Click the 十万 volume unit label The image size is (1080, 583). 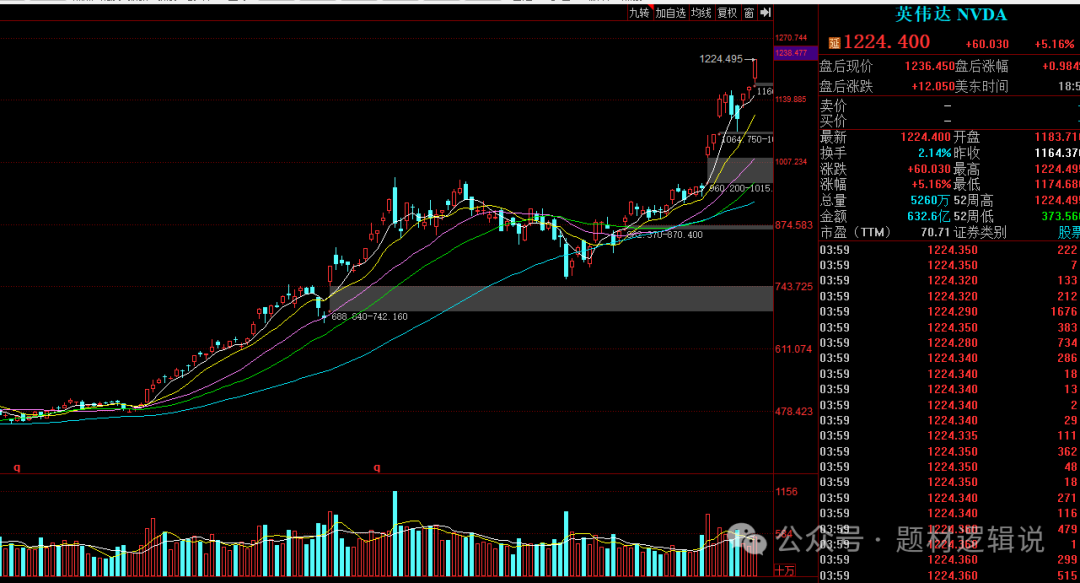pos(785,571)
